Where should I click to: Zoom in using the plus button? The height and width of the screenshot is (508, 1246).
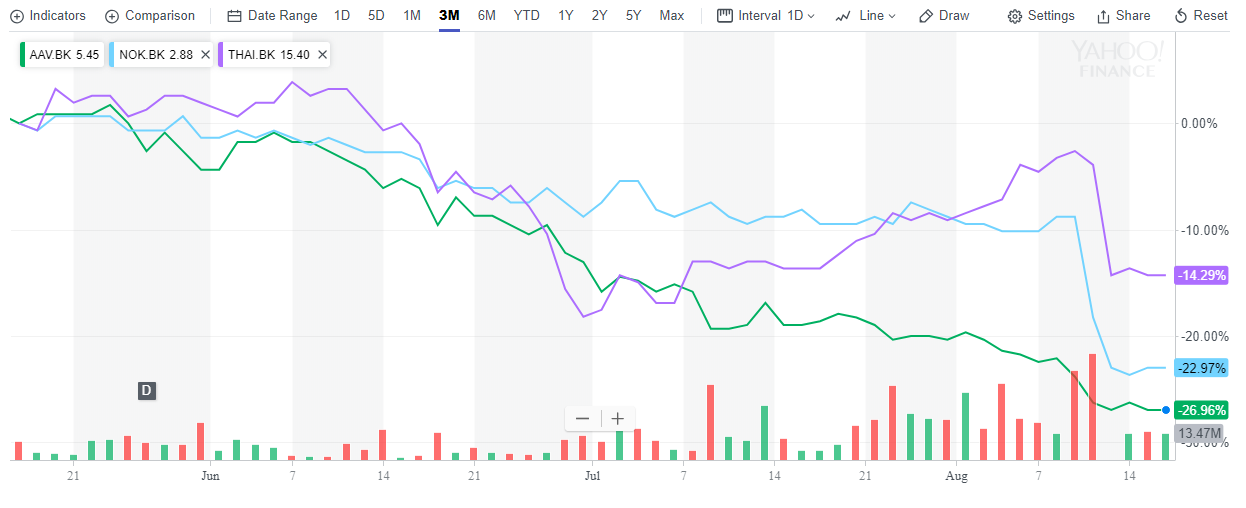618,419
